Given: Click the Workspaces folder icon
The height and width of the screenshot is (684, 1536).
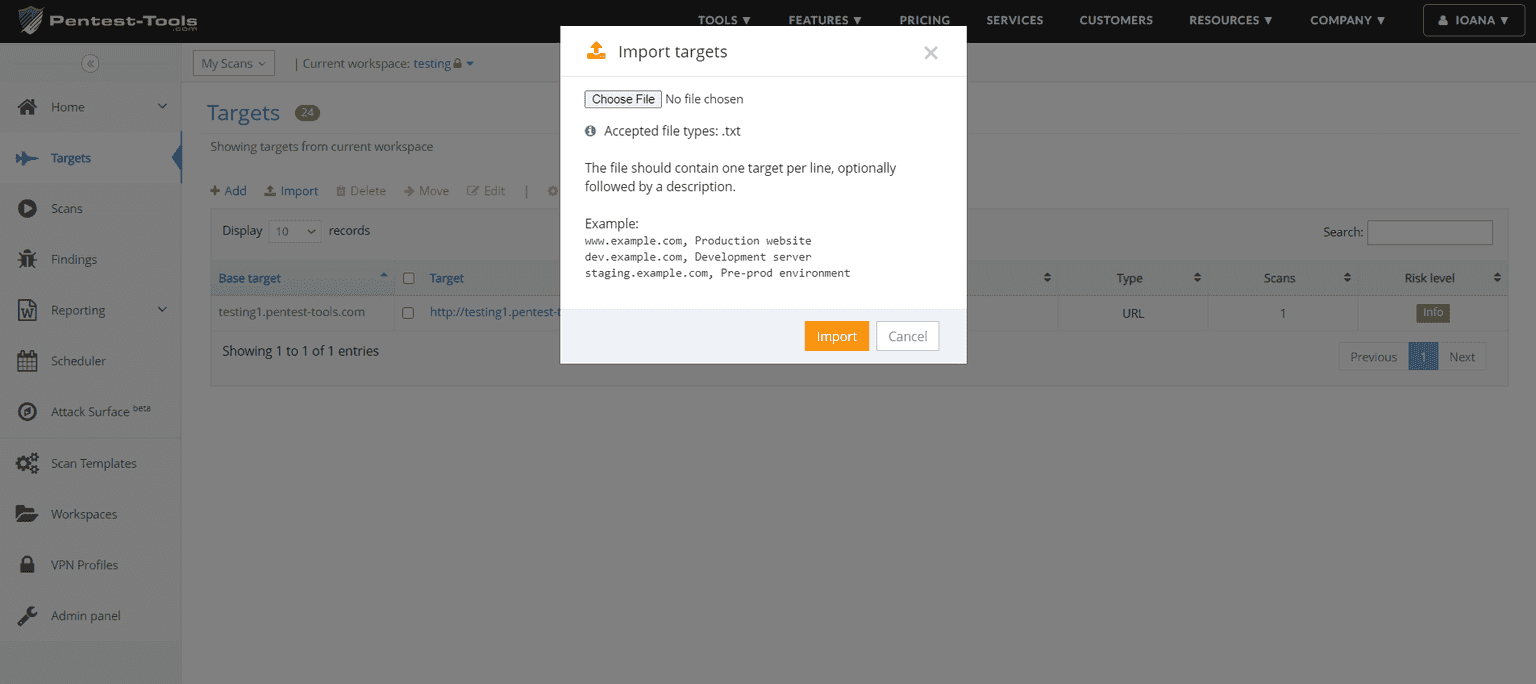Looking at the screenshot, I should coord(27,513).
